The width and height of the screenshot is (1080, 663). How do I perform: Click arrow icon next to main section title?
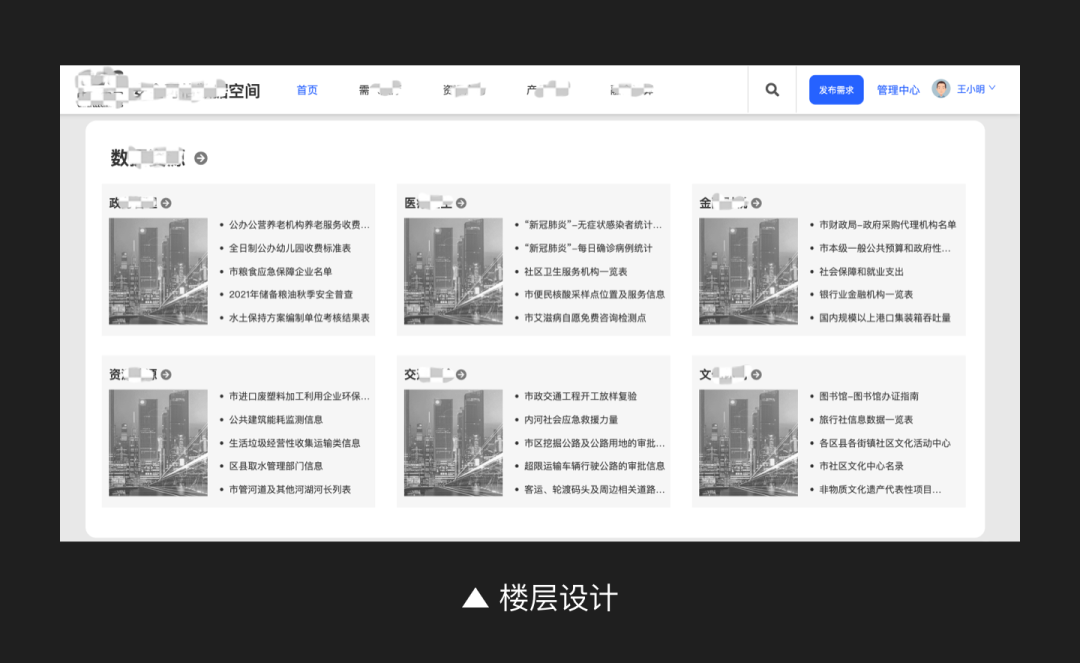[x=201, y=158]
